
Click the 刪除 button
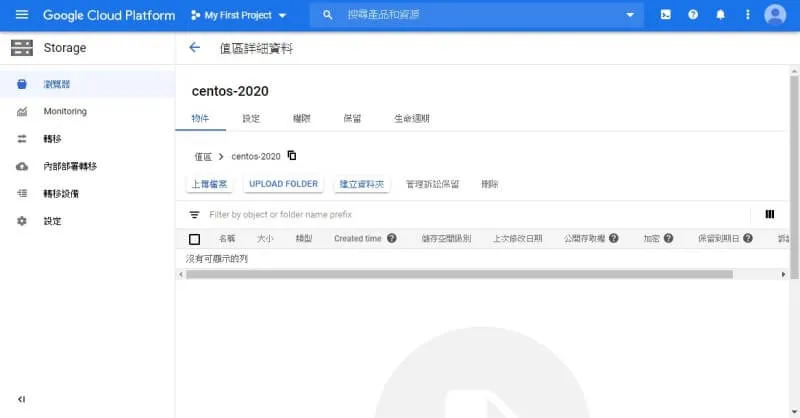point(490,184)
